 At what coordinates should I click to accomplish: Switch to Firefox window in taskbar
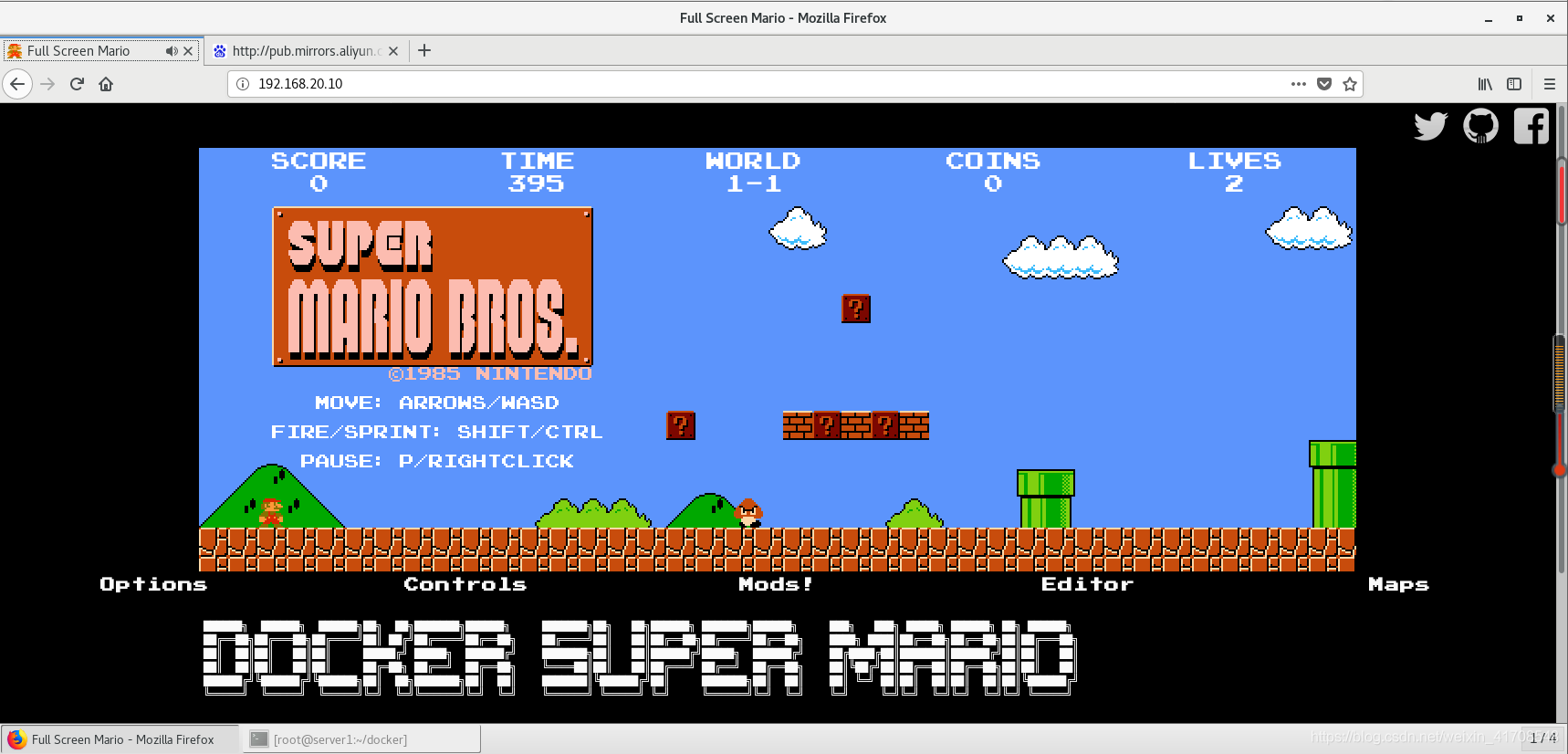pyautogui.click(x=120, y=739)
